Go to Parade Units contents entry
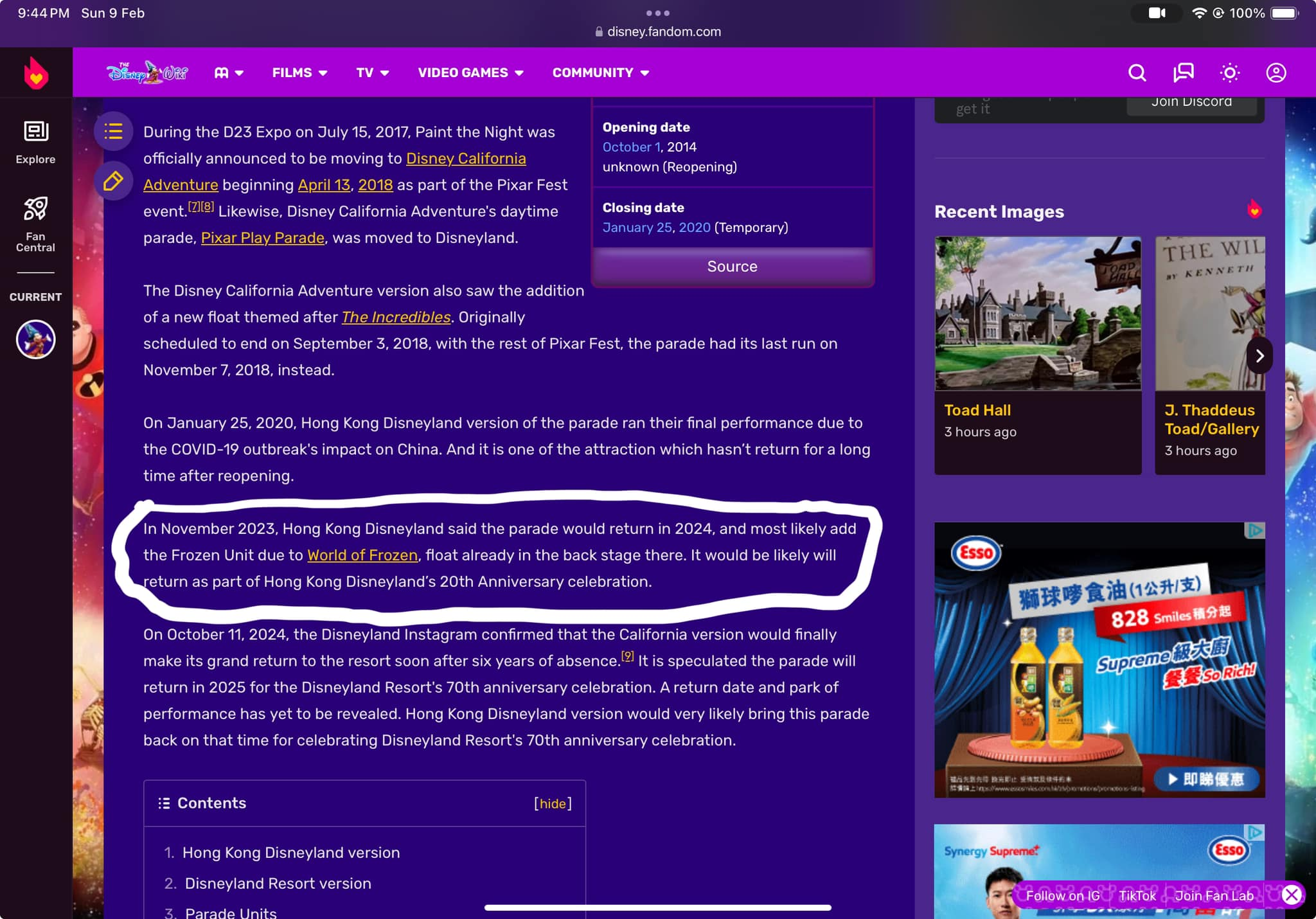 [231, 913]
